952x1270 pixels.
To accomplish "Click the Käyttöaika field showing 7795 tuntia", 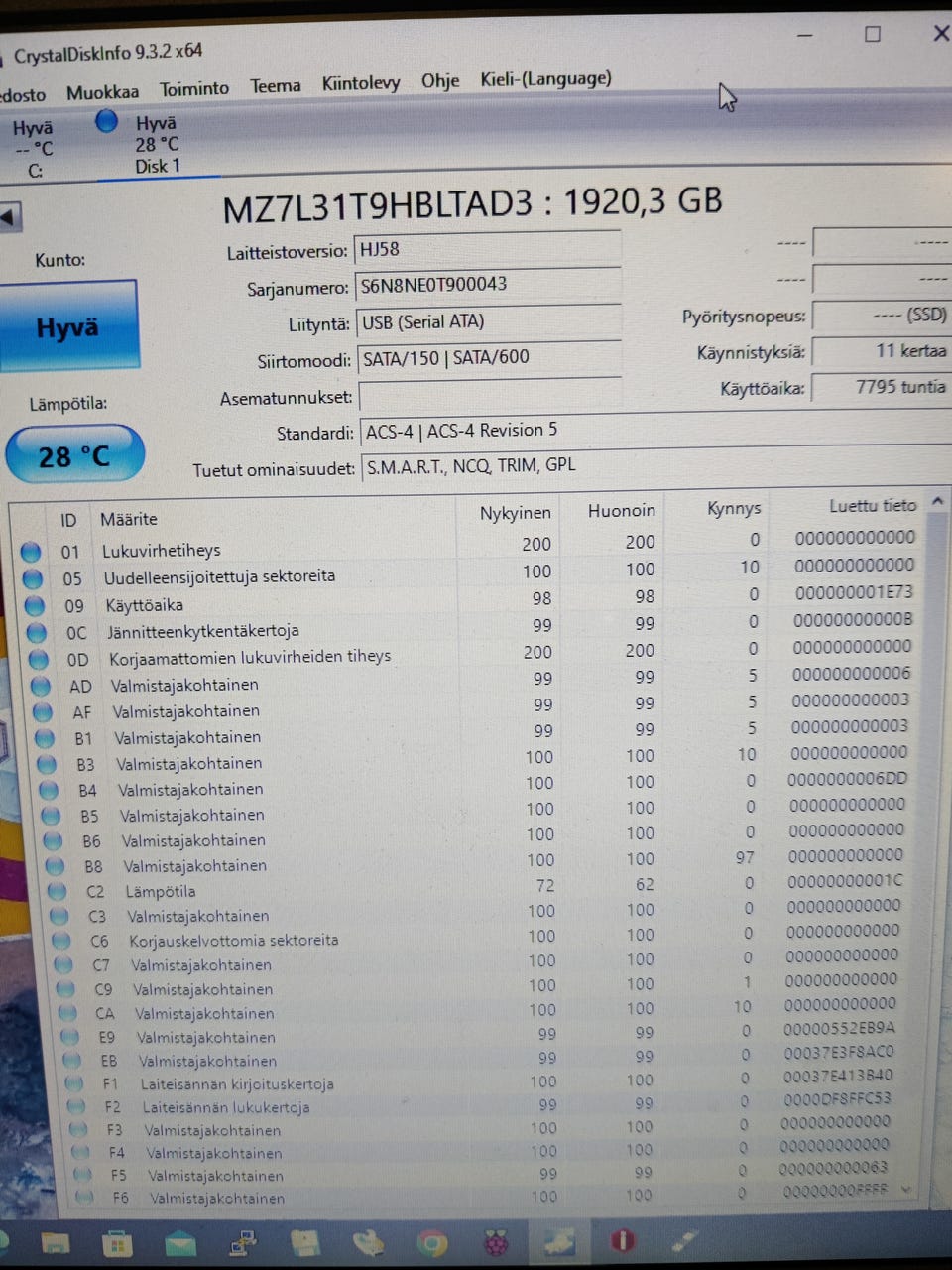I will pos(882,387).
